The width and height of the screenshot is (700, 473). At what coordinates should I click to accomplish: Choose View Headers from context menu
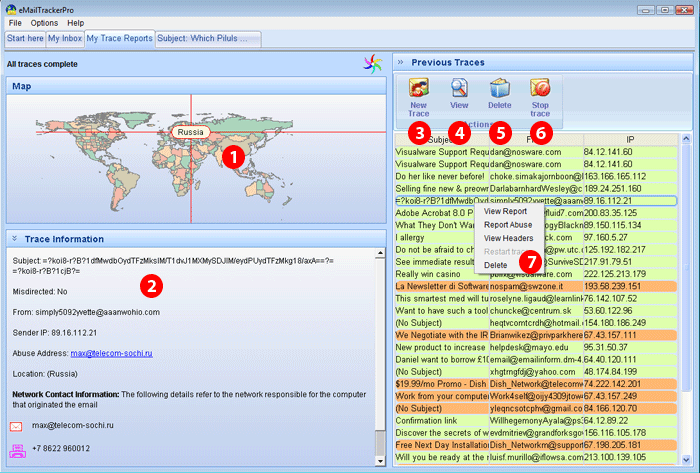(x=508, y=238)
